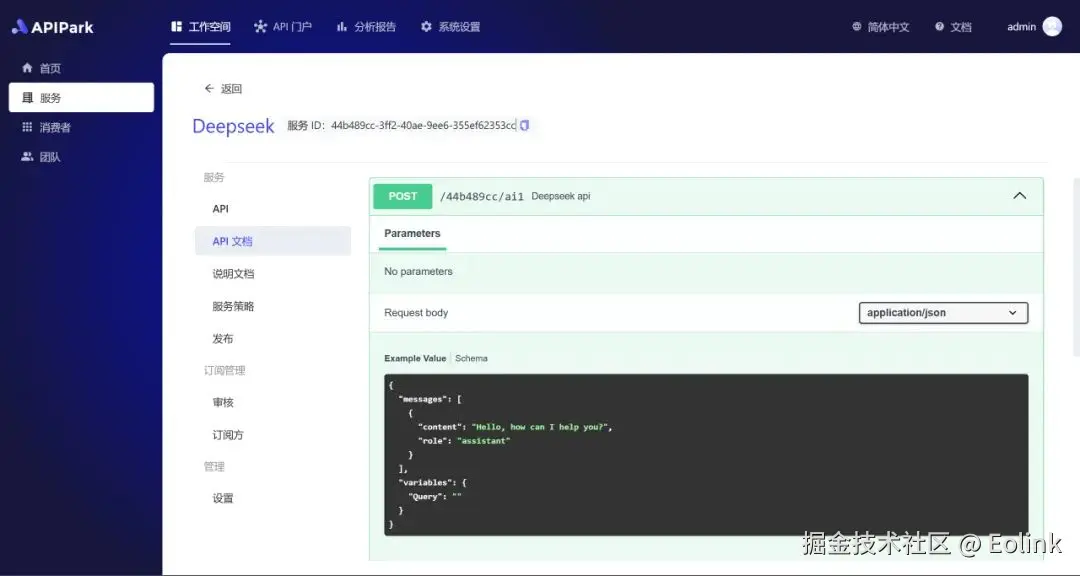Open the 文档 documentation link
1080x576 pixels.
click(953, 27)
